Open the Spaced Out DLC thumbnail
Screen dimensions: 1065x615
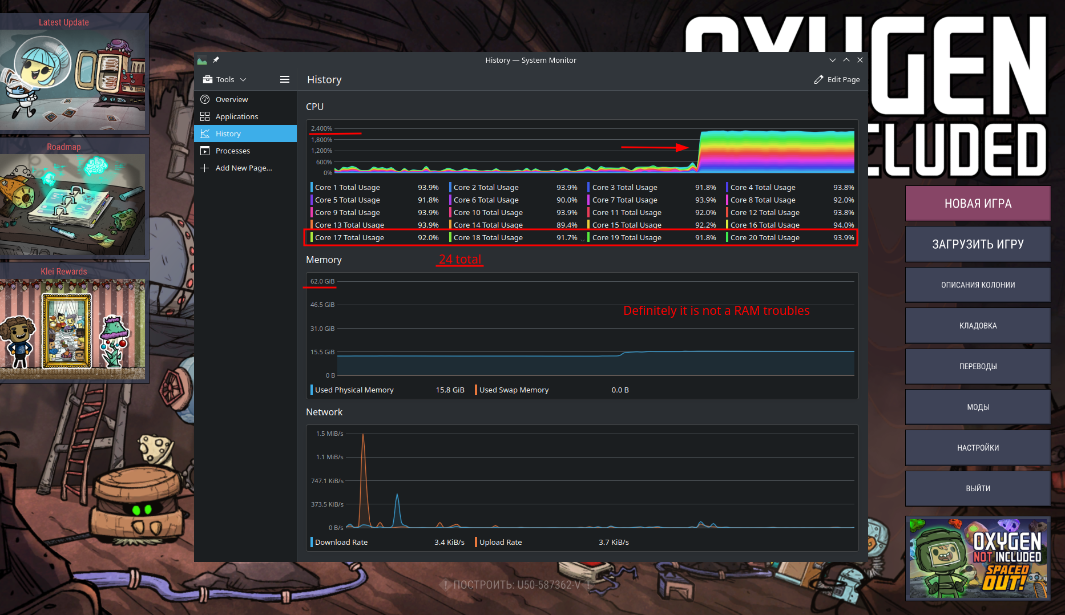[978, 556]
